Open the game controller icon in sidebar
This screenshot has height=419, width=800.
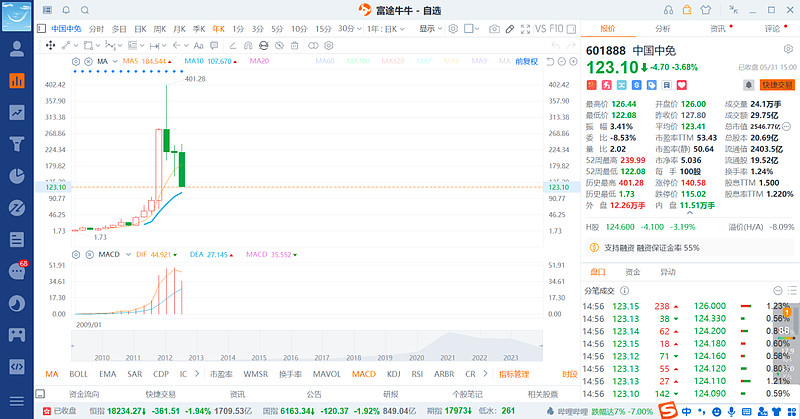(x=16, y=335)
